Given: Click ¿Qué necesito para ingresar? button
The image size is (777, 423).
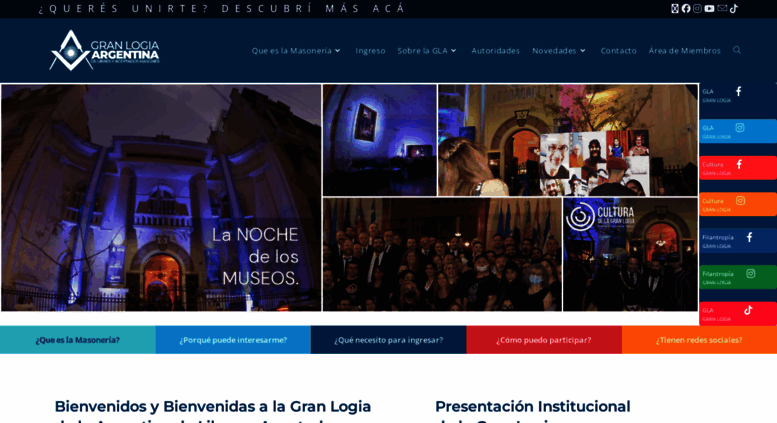Looking at the screenshot, I should pos(388,340).
